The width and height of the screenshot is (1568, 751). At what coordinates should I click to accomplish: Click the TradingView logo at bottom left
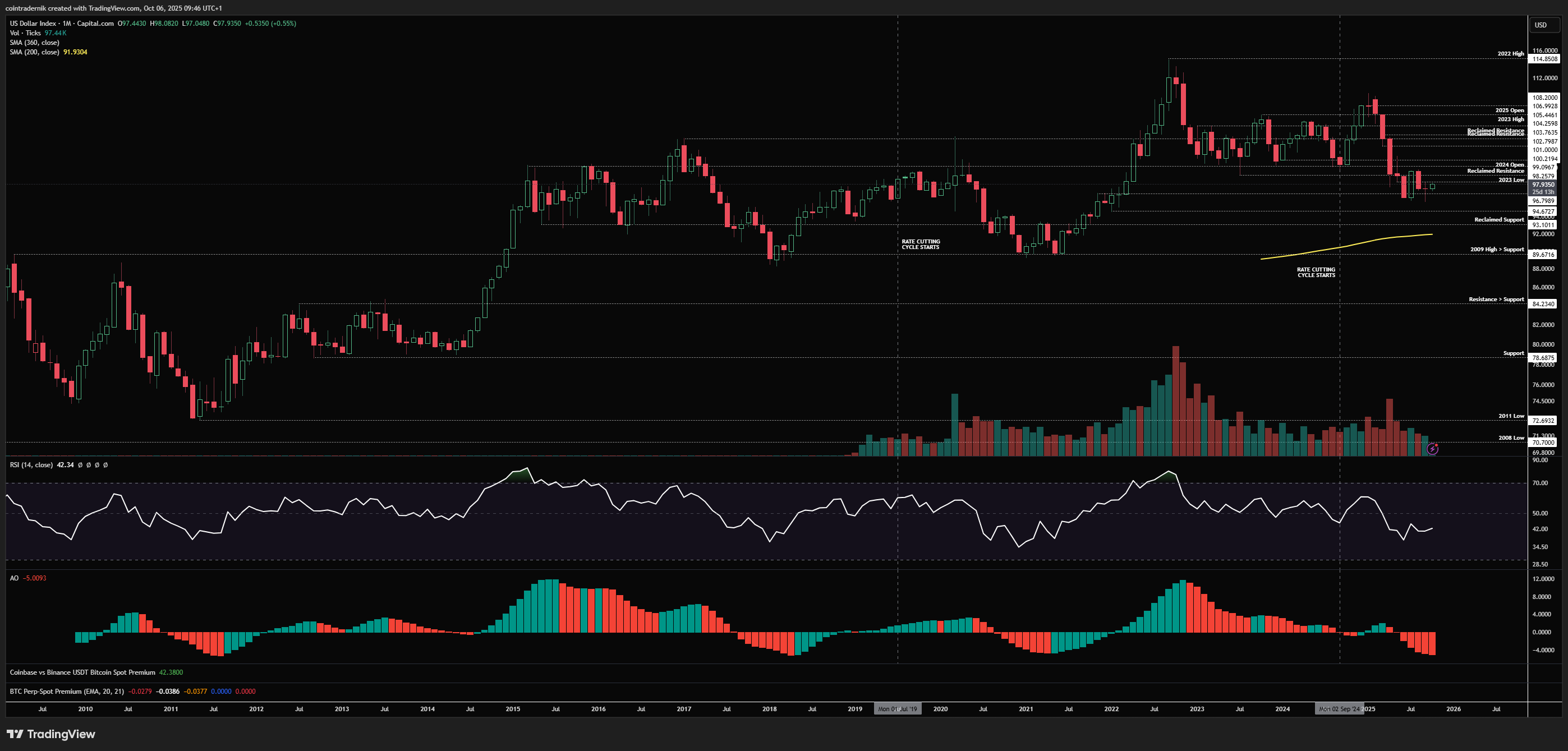[x=51, y=734]
